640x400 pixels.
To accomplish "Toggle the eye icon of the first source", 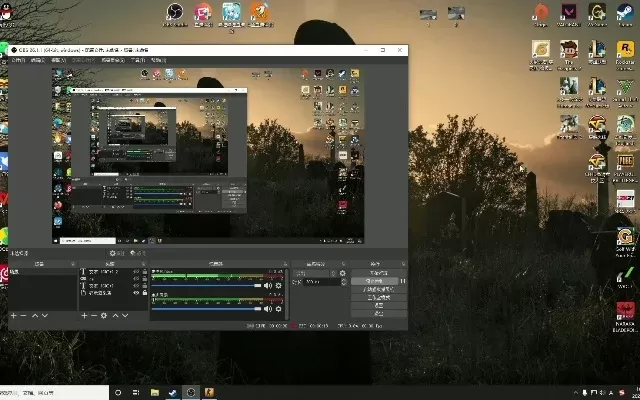I will coord(137,272).
